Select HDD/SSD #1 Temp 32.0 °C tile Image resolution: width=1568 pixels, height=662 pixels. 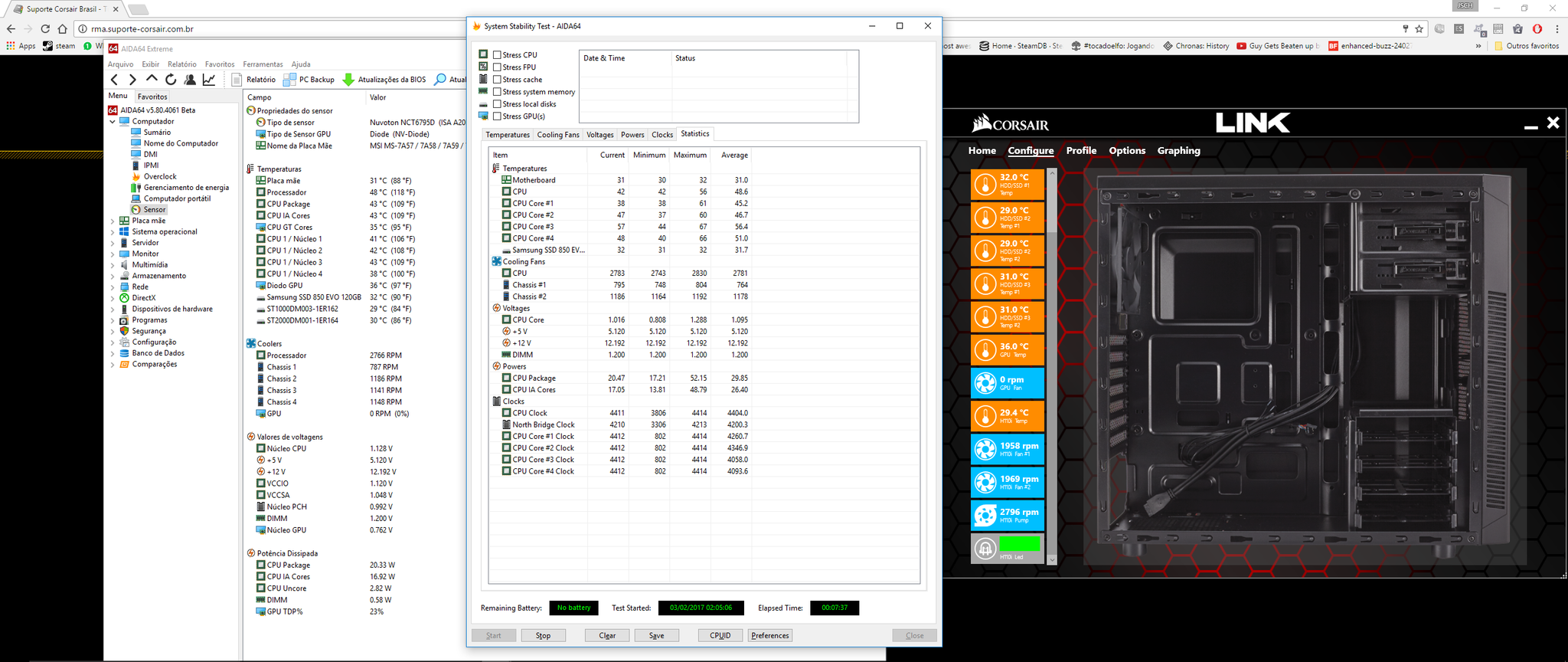click(1008, 184)
